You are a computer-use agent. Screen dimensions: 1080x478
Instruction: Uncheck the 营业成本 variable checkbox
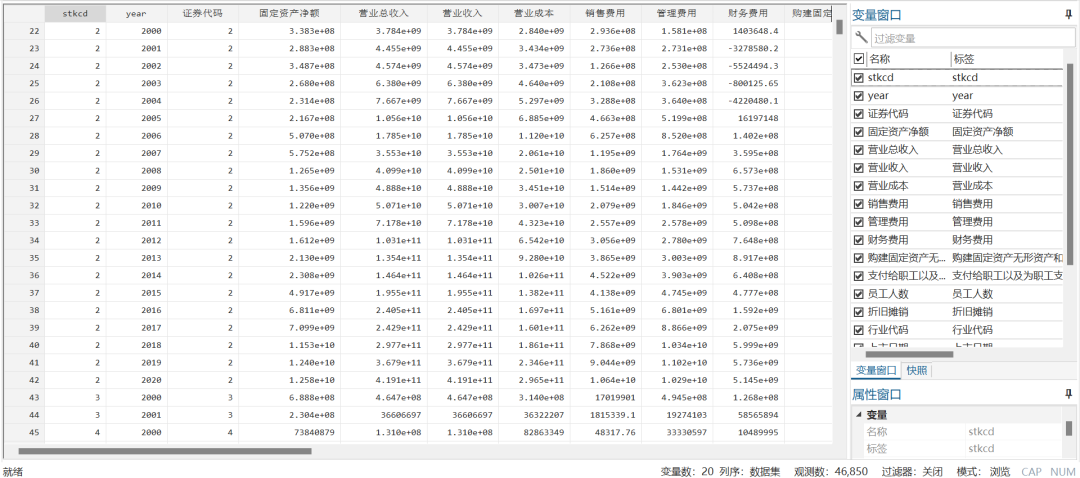(x=858, y=186)
